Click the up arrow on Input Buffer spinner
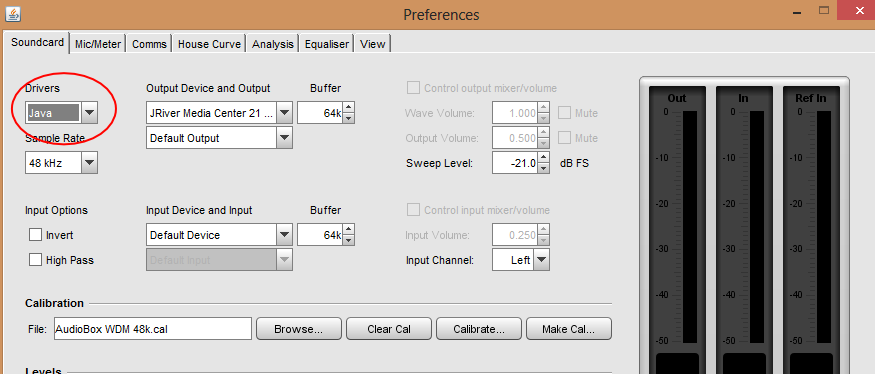Image resolution: width=875 pixels, height=374 pixels. (x=348, y=230)
